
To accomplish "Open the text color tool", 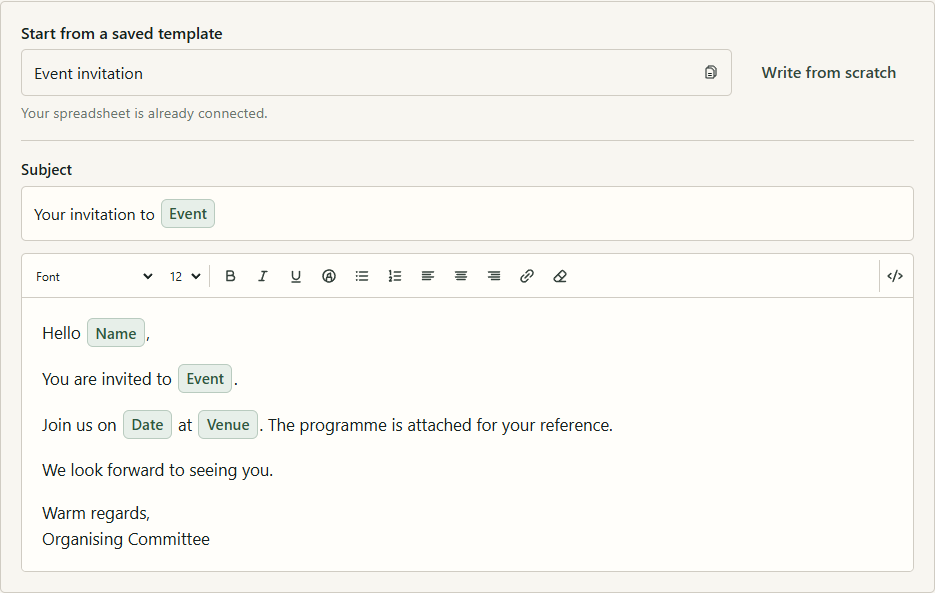I will coord(329,276).
